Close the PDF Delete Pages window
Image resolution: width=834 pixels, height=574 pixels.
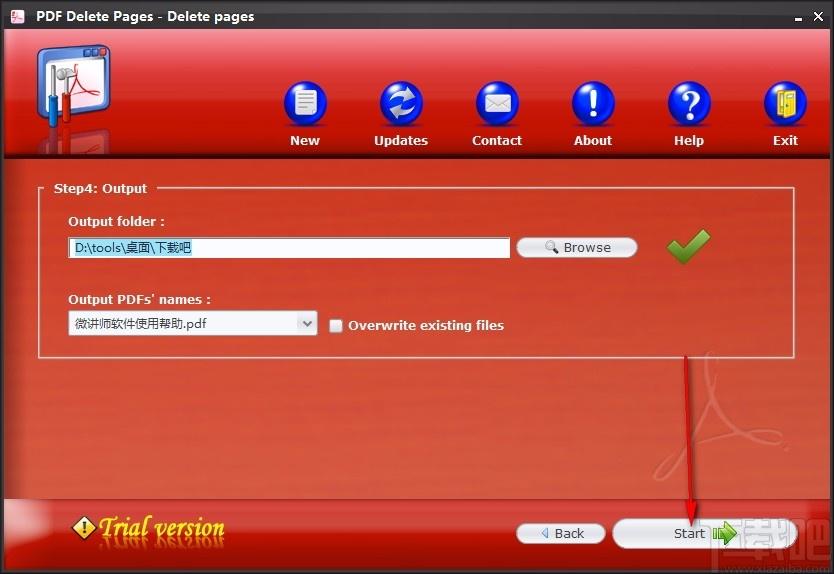pyautogui.click(x=816, y=17)
